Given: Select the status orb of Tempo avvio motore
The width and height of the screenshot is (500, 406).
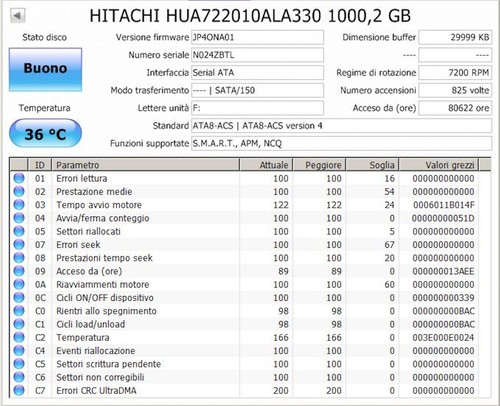Looking at the screenshot, I should (19, 205).
